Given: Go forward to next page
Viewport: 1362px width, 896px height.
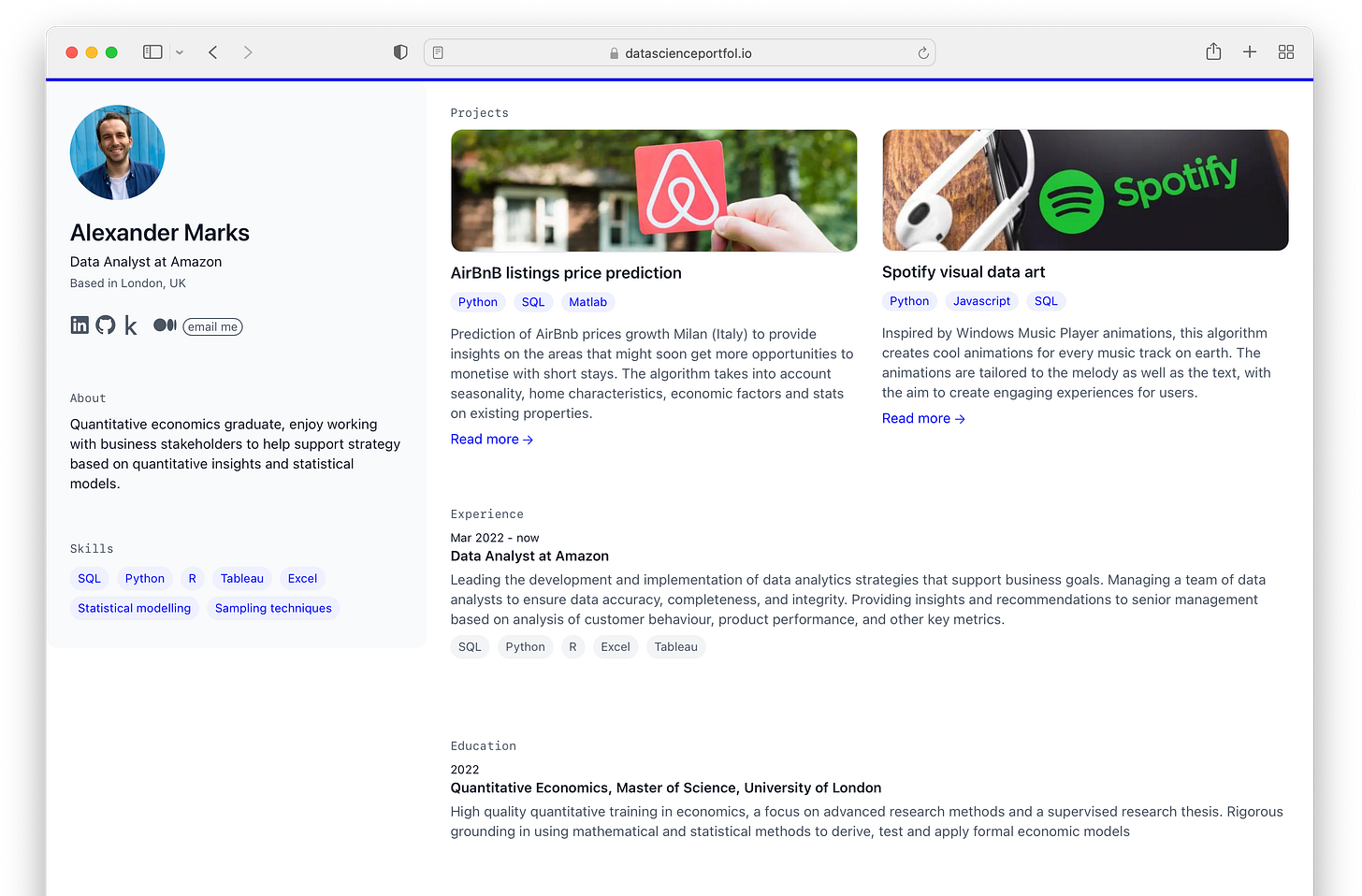Looking at the screenshot, I should (248, 52).
